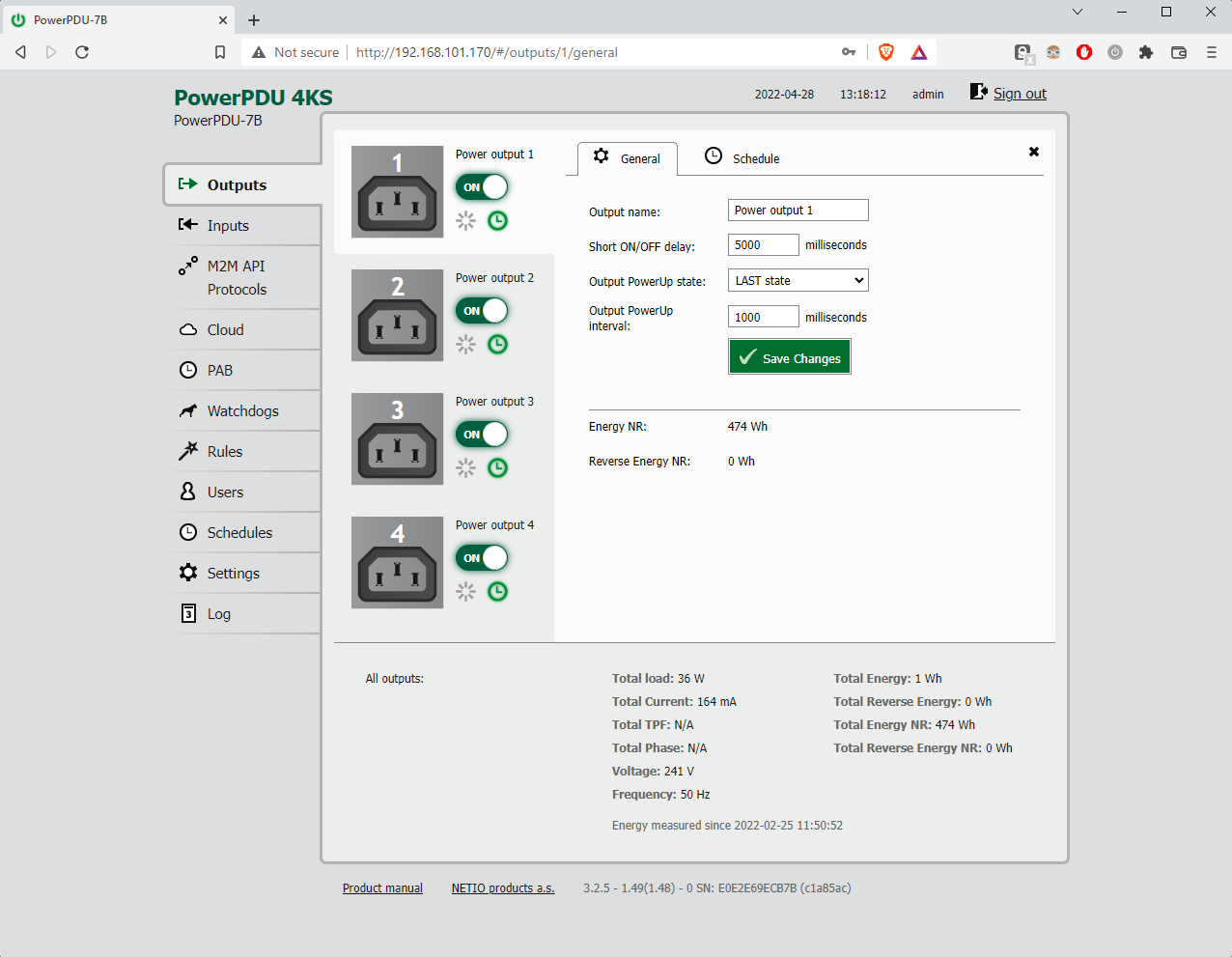
Task: Close the PowerPDU-7B browser tab
Action: click(223, 19)
